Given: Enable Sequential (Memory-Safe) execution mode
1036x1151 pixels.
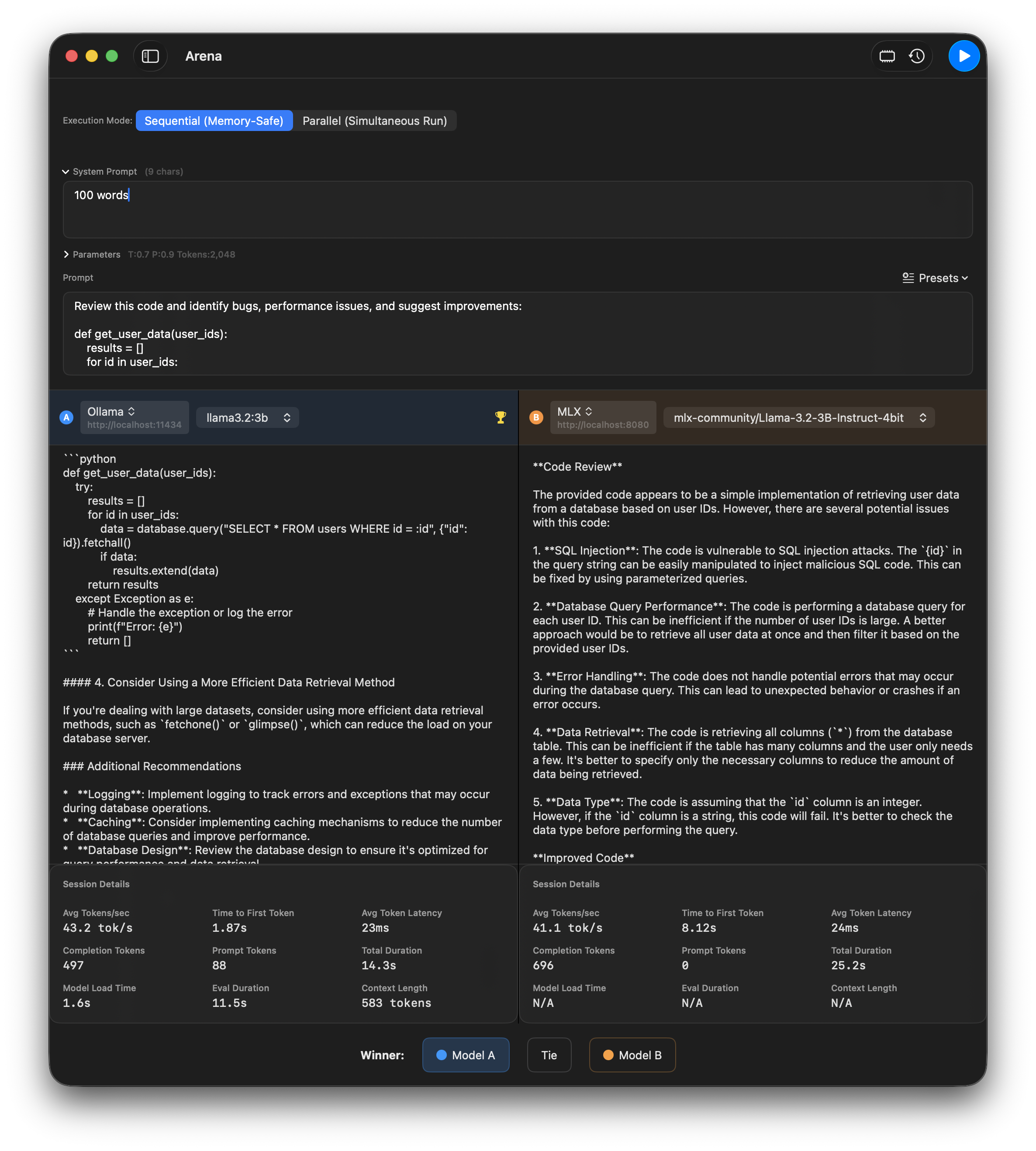Looking at the screenshot, I should coord(214,120).
